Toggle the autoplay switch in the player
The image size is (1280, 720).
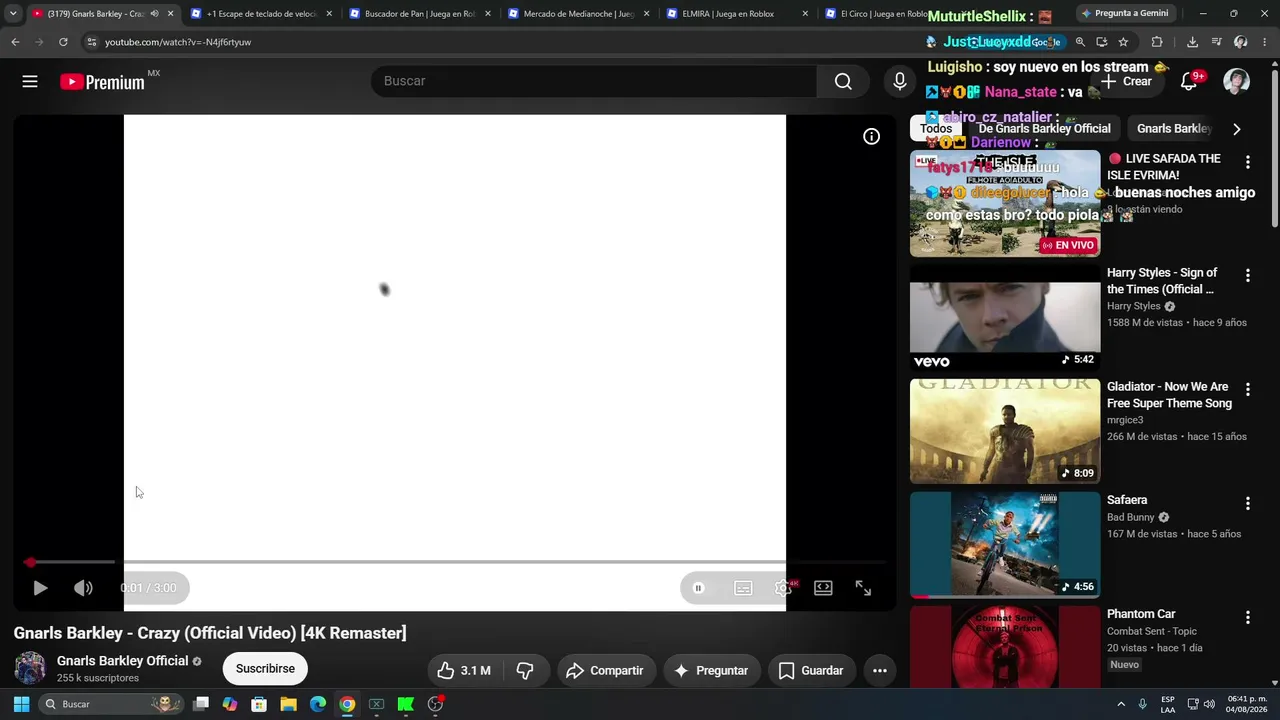pyautogui.click(x=698, y=588)
